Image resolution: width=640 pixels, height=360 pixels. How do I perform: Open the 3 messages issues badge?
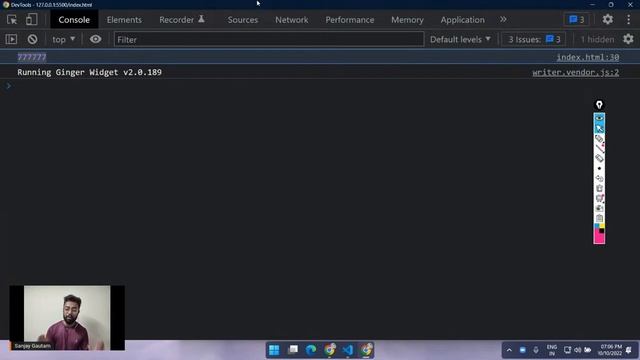click(576, 20)
